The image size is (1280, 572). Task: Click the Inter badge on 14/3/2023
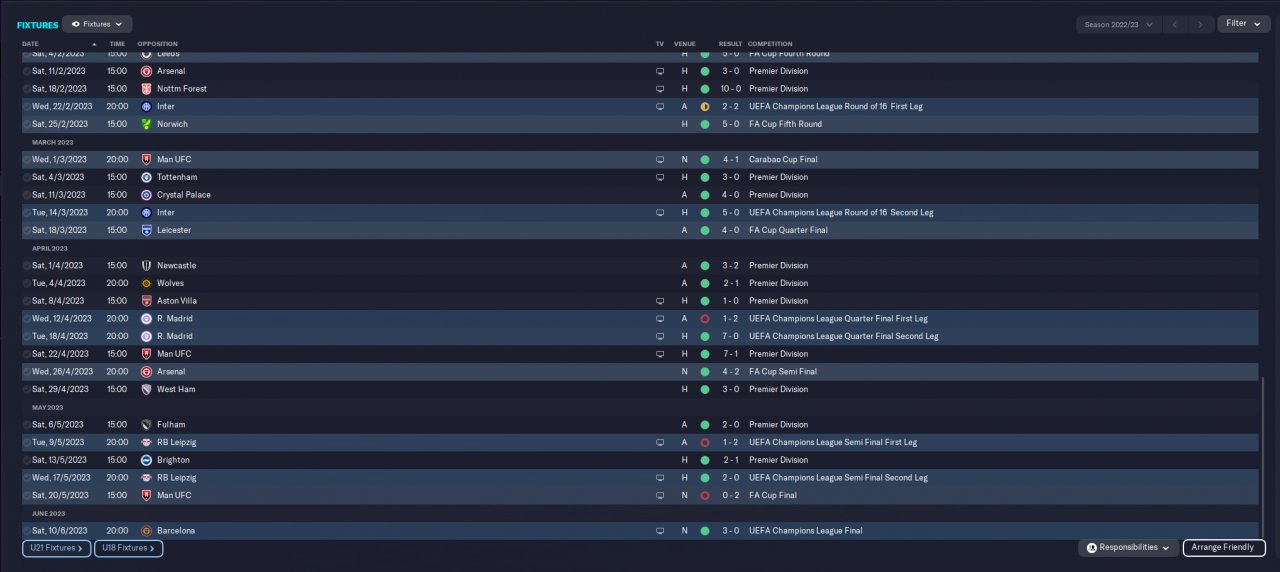click(x=146, y=212)
